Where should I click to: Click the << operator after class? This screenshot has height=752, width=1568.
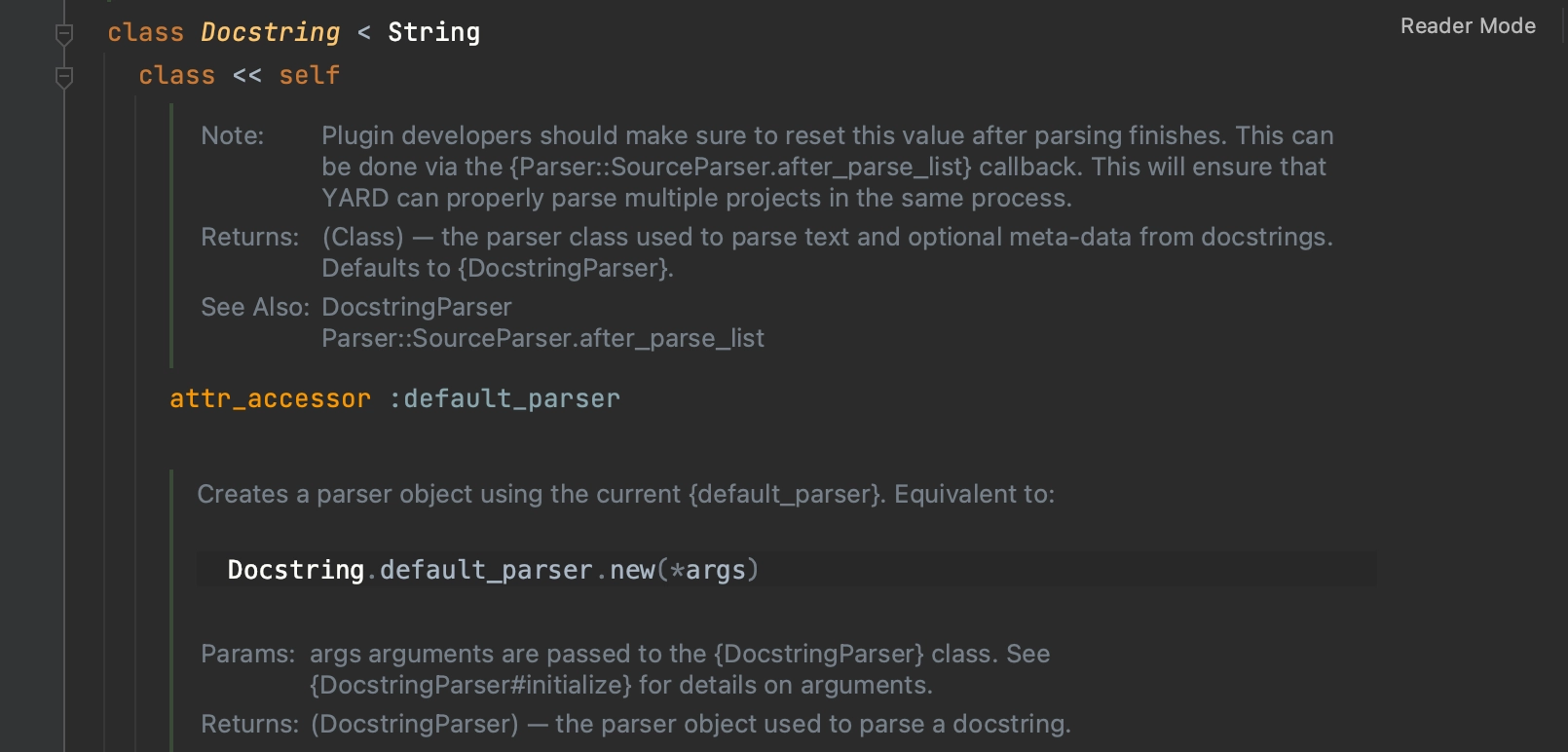(x=246, y=75)
